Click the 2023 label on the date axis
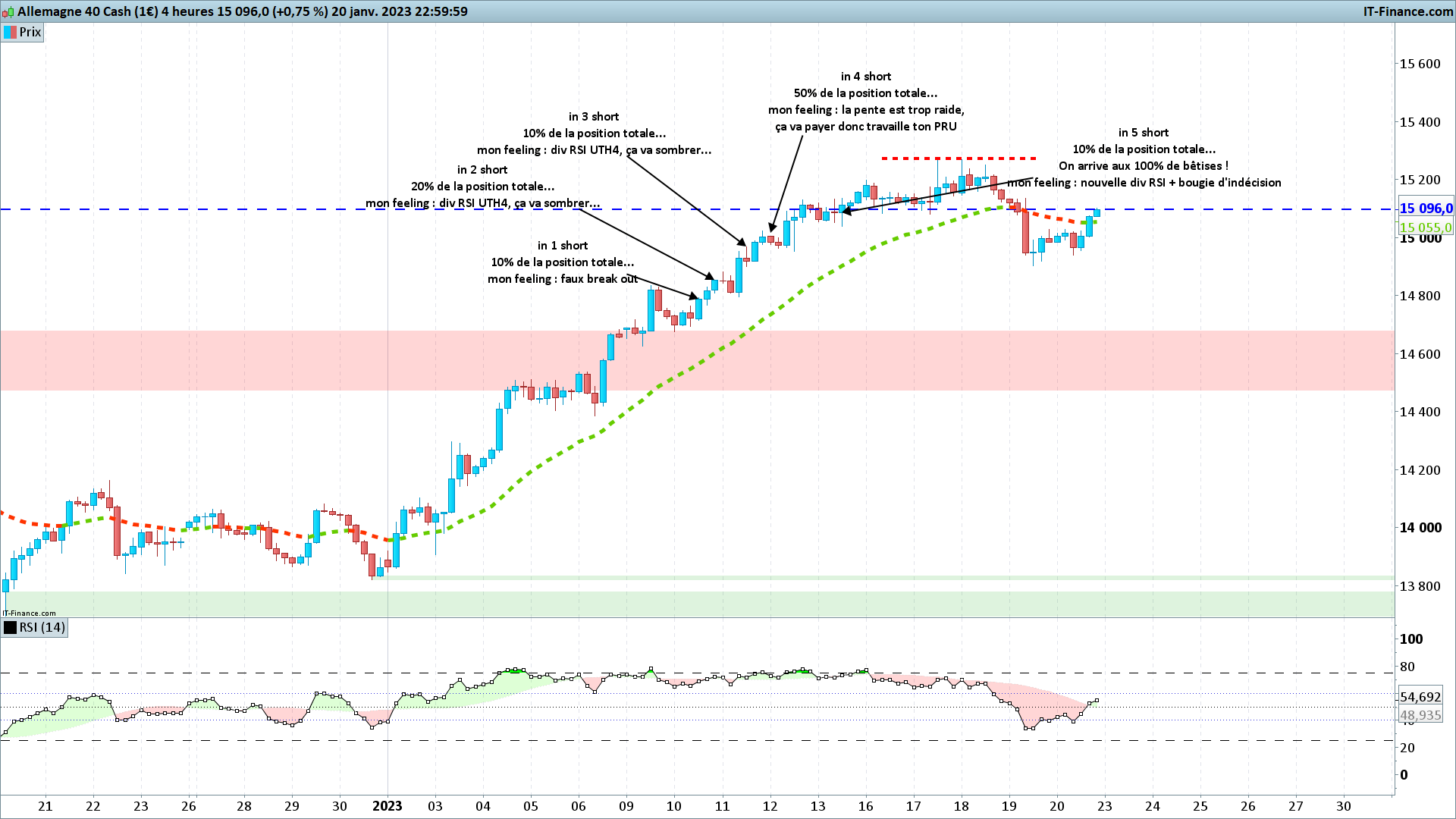The height and width of the screenshot is (819, 1456). [x=387, y=806]
